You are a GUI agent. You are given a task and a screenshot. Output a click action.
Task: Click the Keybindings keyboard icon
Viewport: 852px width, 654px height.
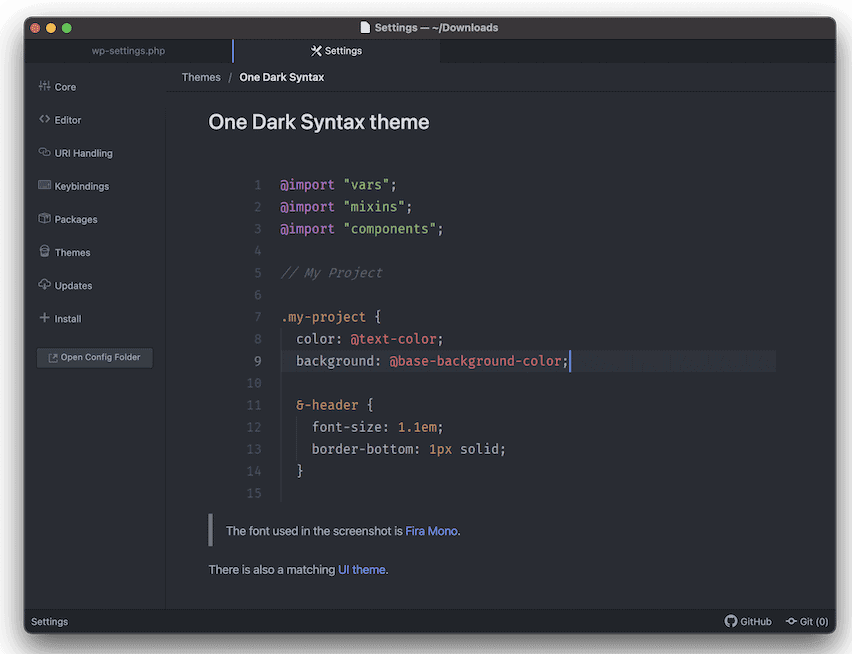(x=45, y=185)
